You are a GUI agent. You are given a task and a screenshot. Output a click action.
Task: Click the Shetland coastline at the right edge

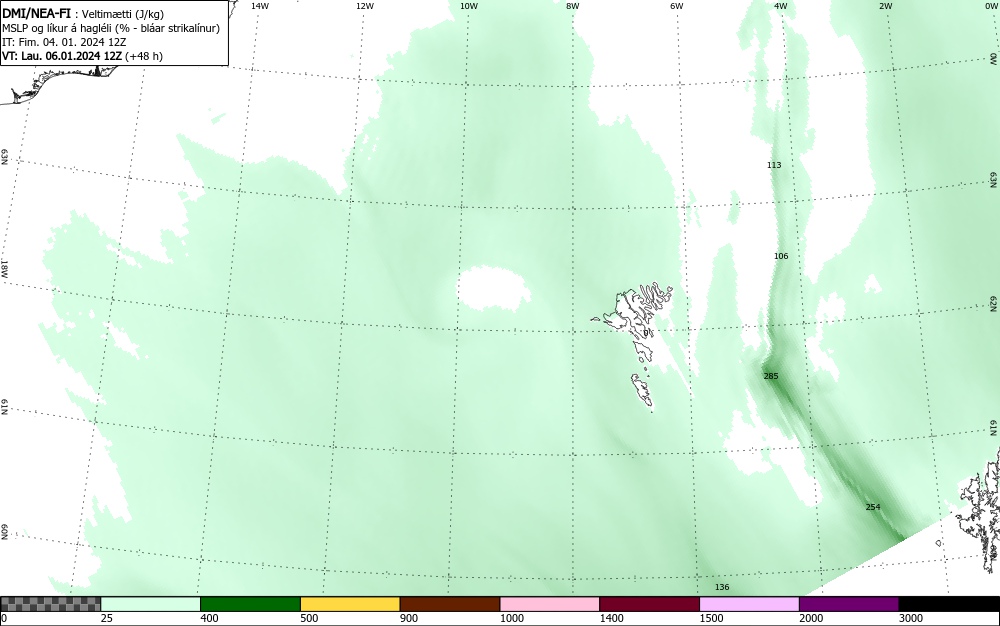click(x=980, y=510)
